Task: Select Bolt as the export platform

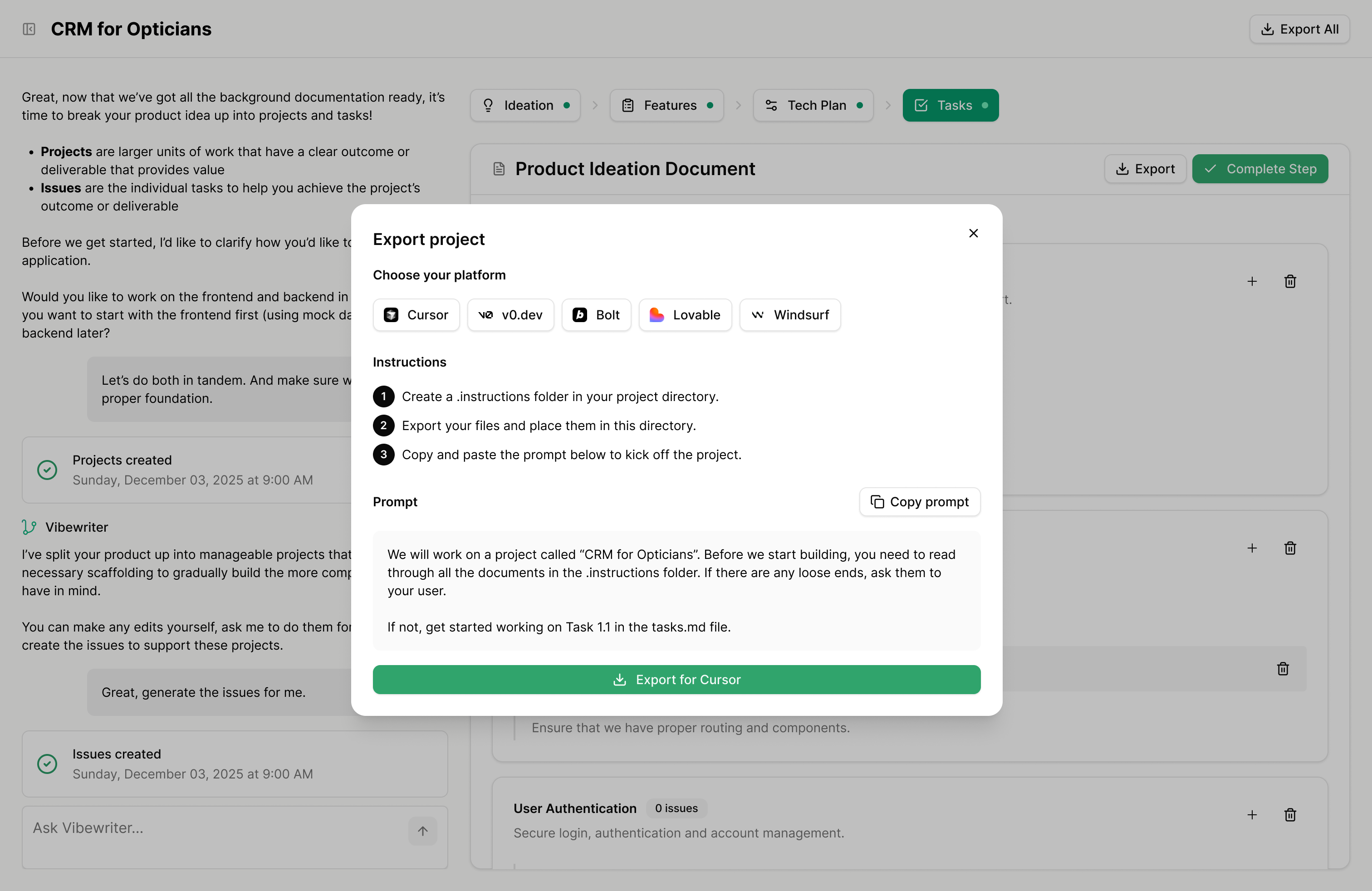Action: click(597, 315)
